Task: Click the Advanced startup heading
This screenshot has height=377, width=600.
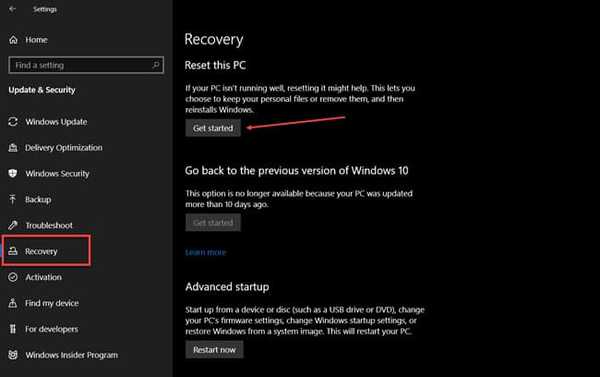Action: pyautogui.click(x=227, y=287)
